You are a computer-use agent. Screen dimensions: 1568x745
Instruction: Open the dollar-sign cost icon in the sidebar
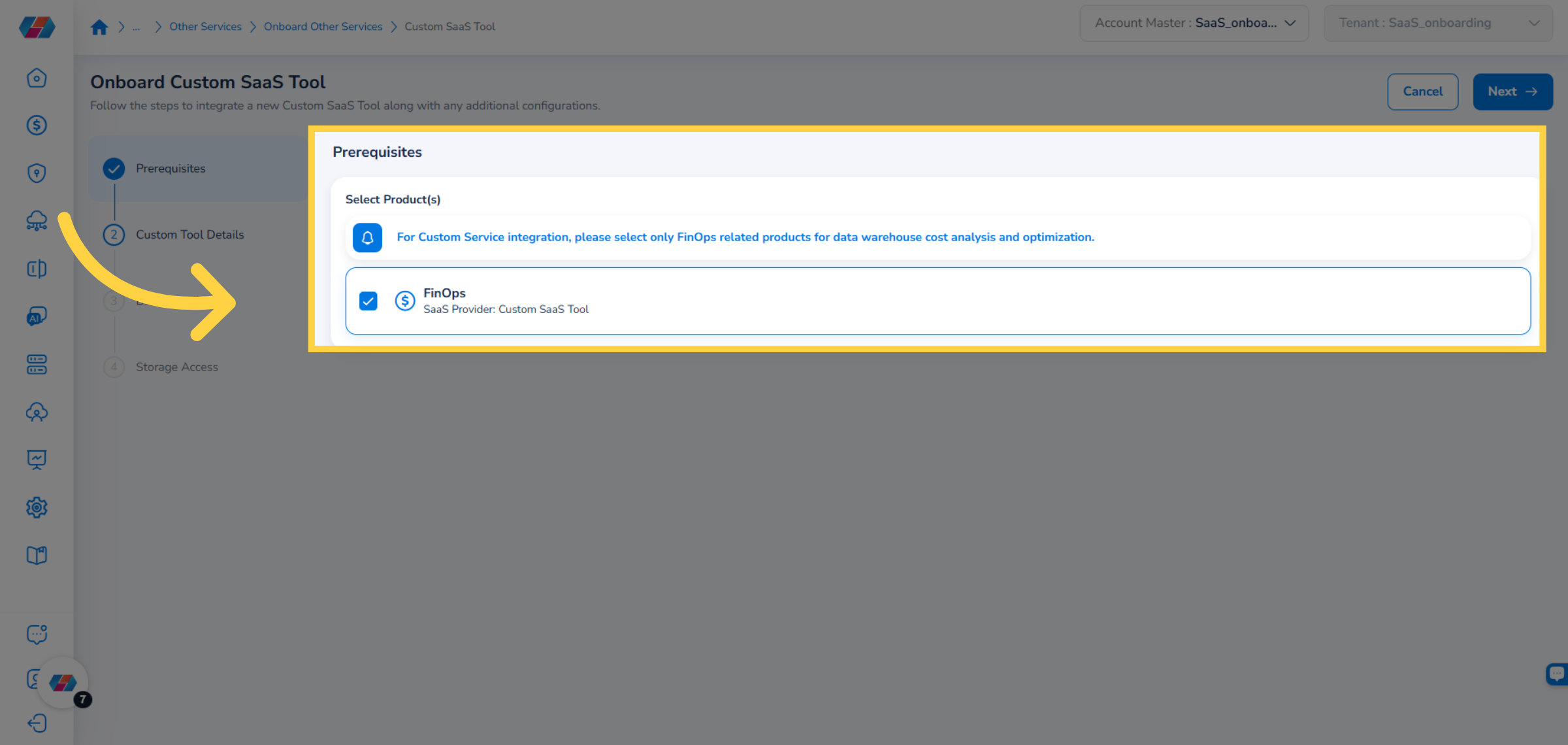37,125
